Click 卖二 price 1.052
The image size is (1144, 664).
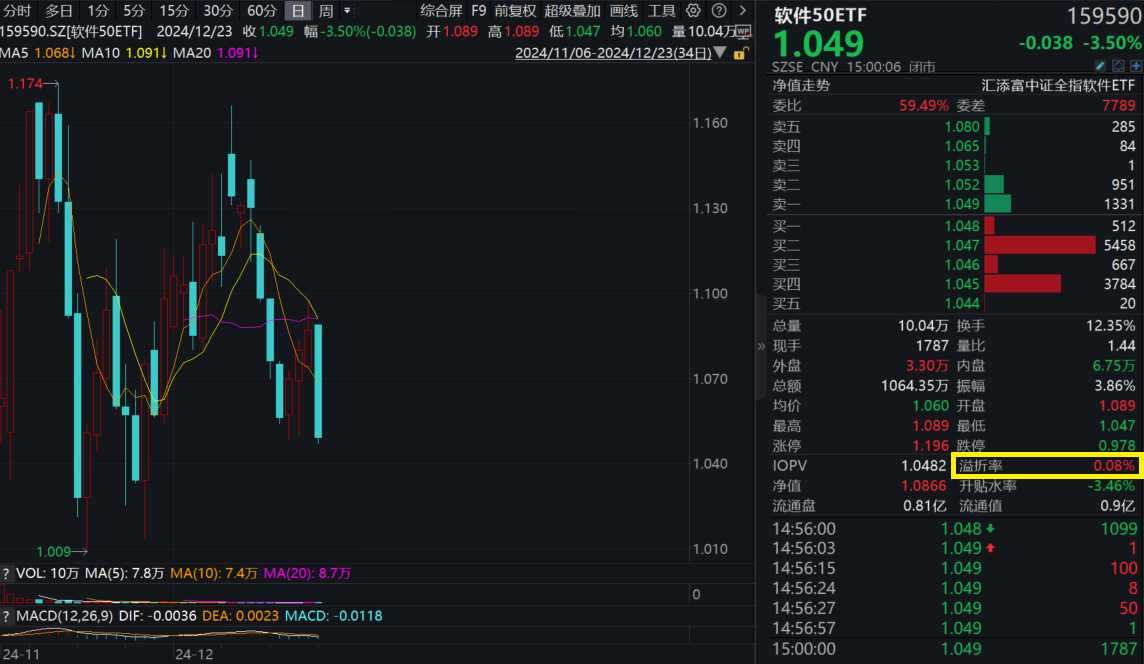point(962,185)
